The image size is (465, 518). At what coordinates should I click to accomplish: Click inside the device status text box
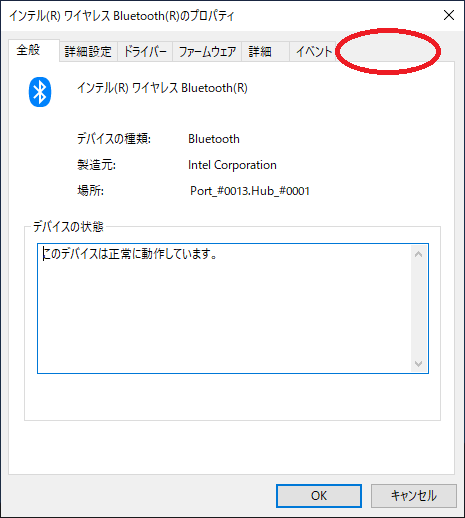pos(233,308)
